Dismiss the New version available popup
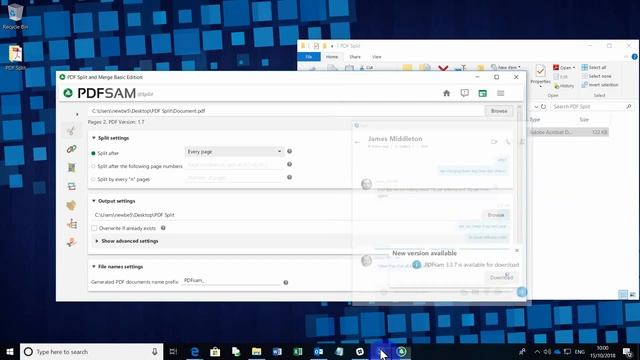Image resolution: width=640 pixels, height=360 pixels. tap(517, 250)
